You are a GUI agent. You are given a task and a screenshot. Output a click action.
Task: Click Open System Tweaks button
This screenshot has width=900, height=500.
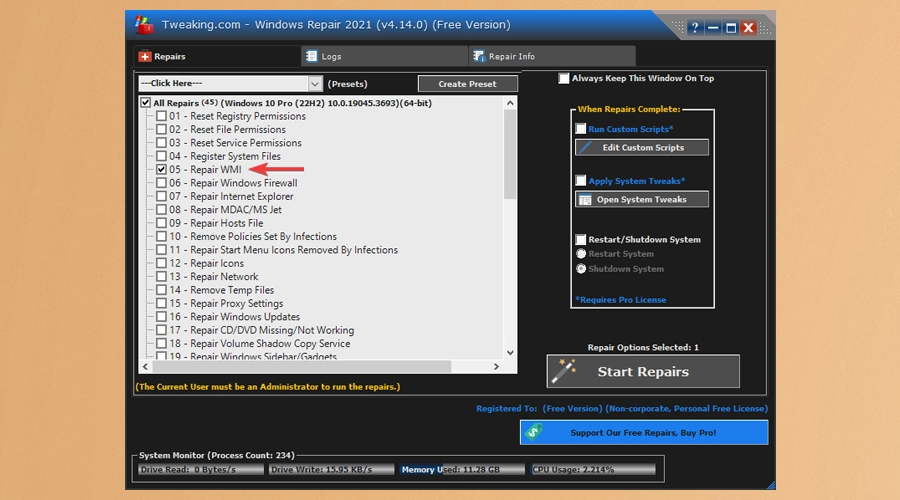pos(642,199)
